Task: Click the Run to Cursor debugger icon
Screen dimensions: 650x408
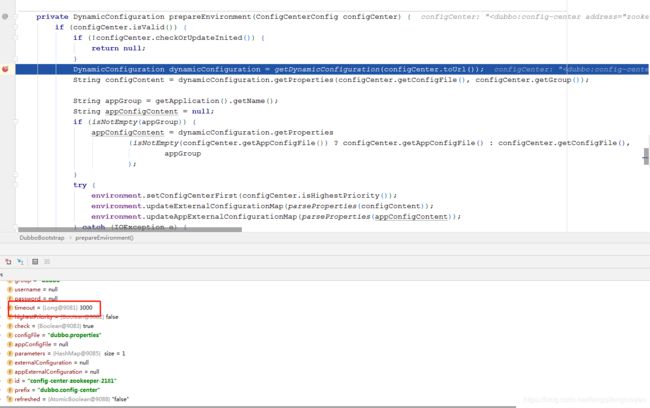Action: 20,262
